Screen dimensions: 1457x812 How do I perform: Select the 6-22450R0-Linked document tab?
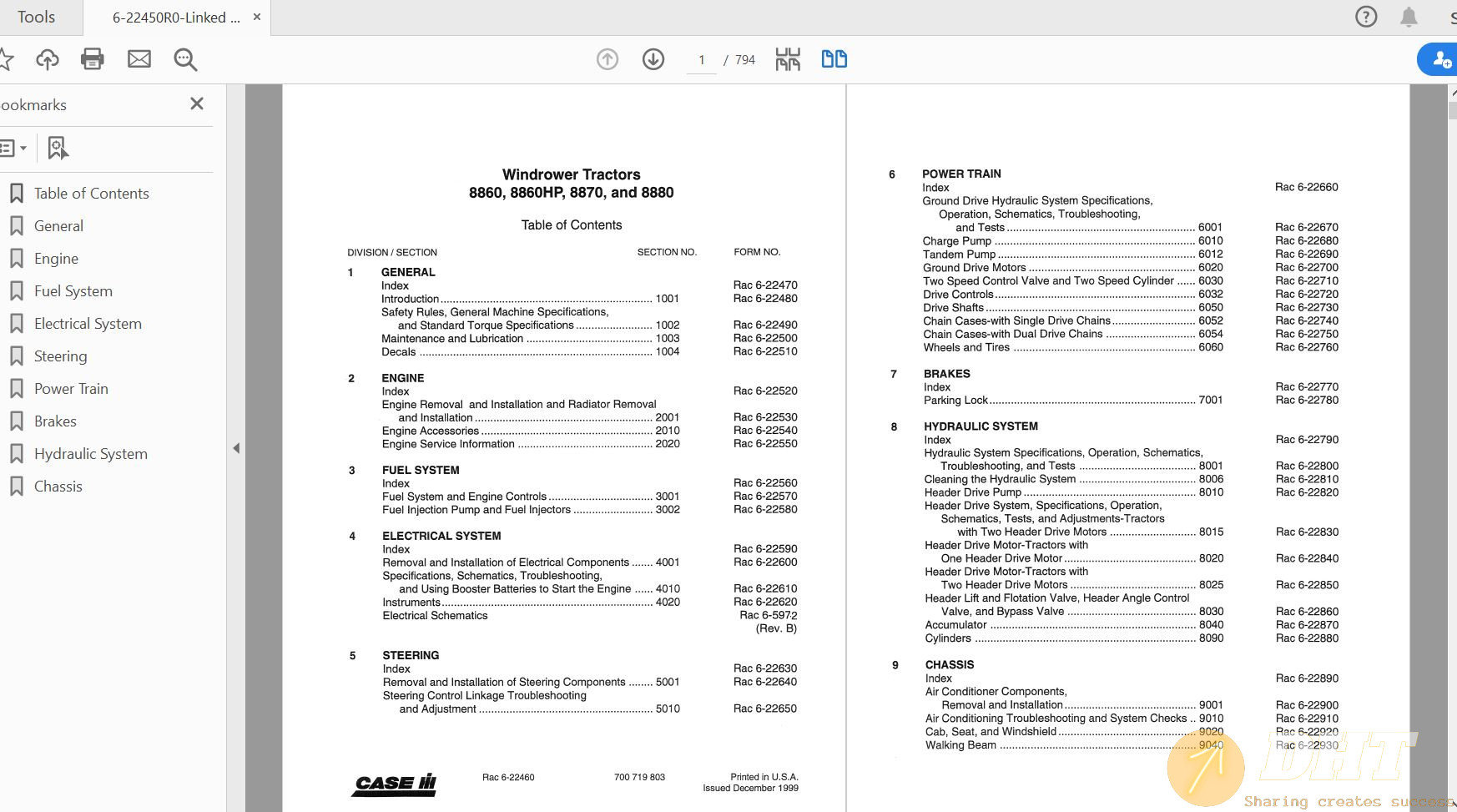tap(175, 18)
